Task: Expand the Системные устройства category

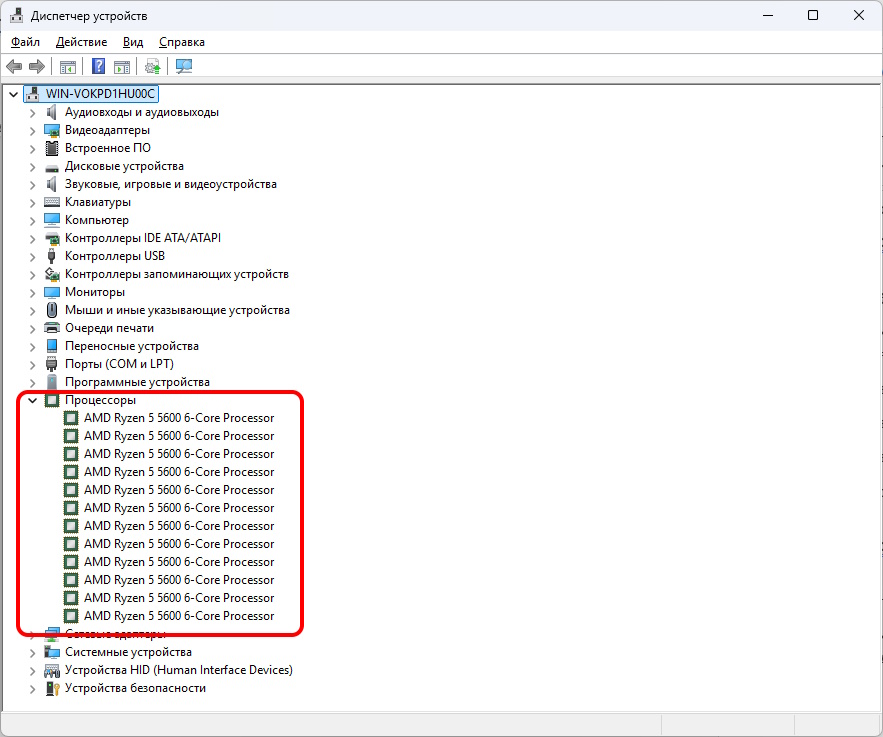Action: (33, 653)
